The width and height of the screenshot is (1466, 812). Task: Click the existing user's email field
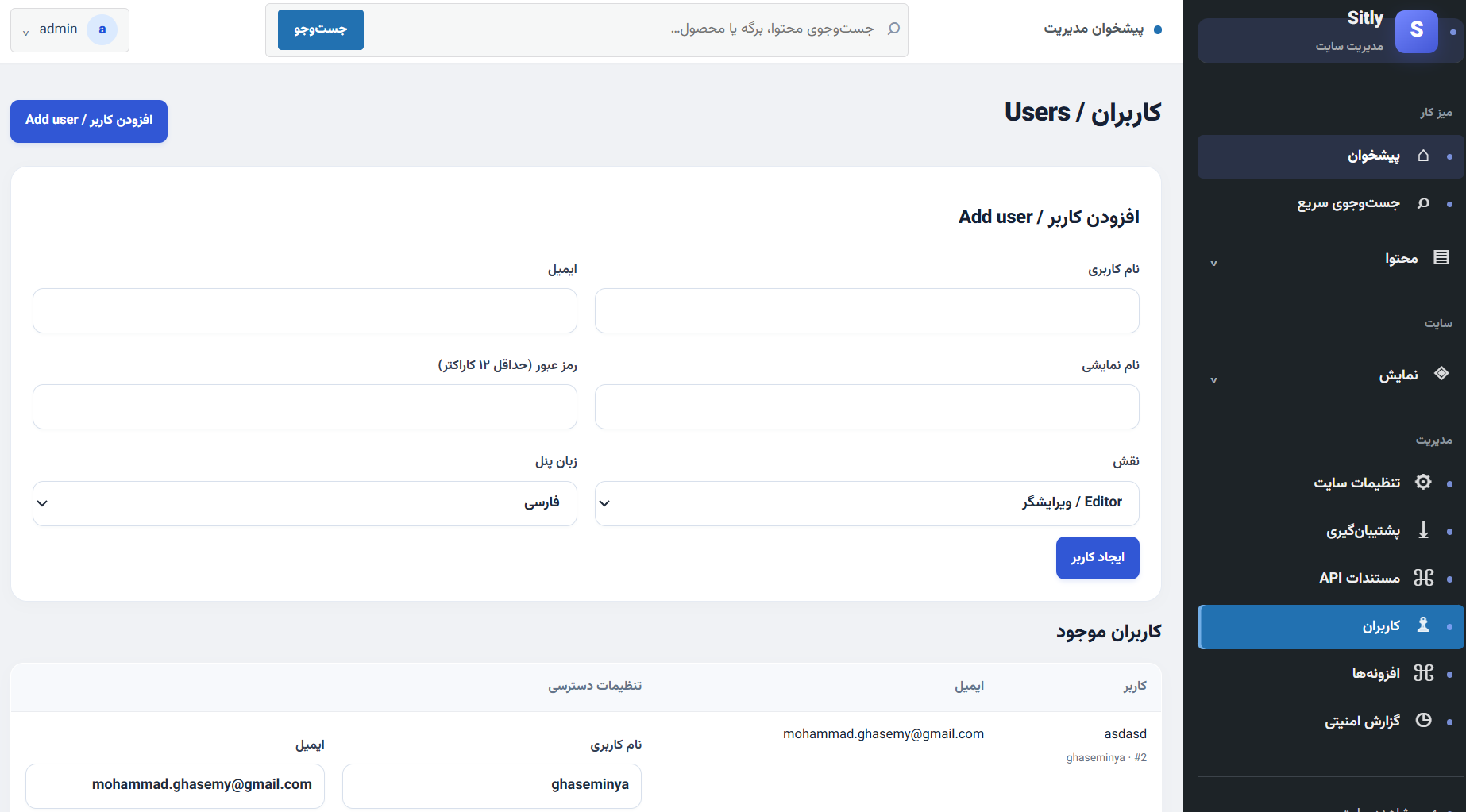click(175, 786)
